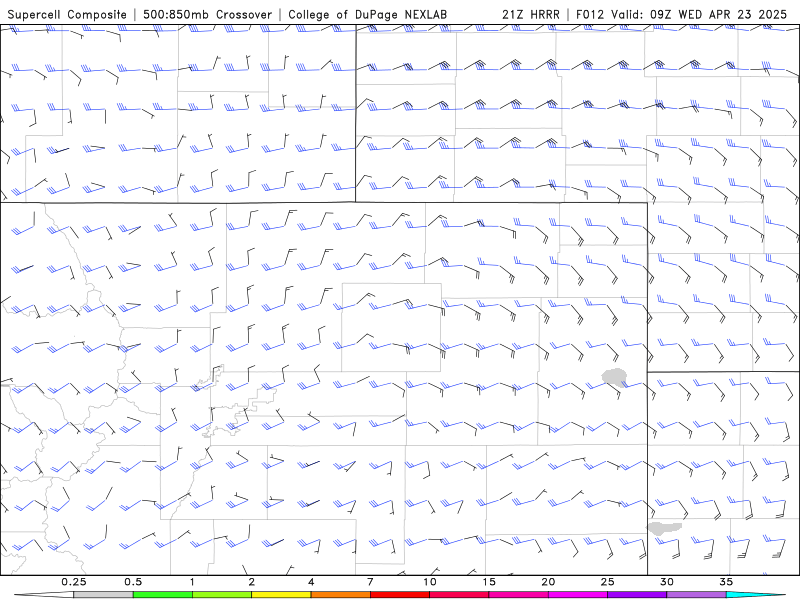Click College of DuPage NEXLAB text

click(x=367, y=15)
